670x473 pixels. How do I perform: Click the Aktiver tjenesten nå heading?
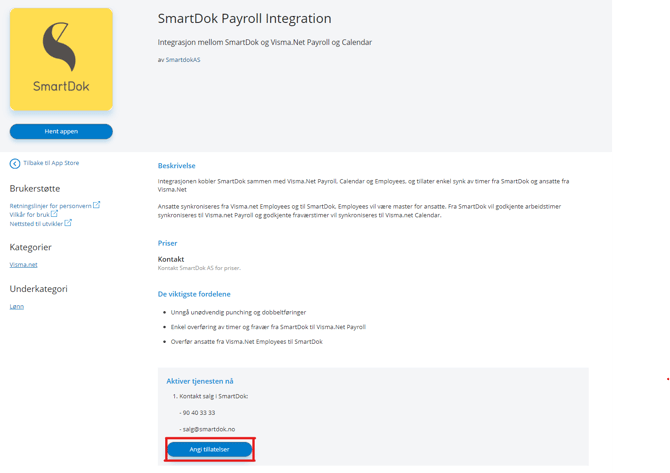[x=200, y=381]
